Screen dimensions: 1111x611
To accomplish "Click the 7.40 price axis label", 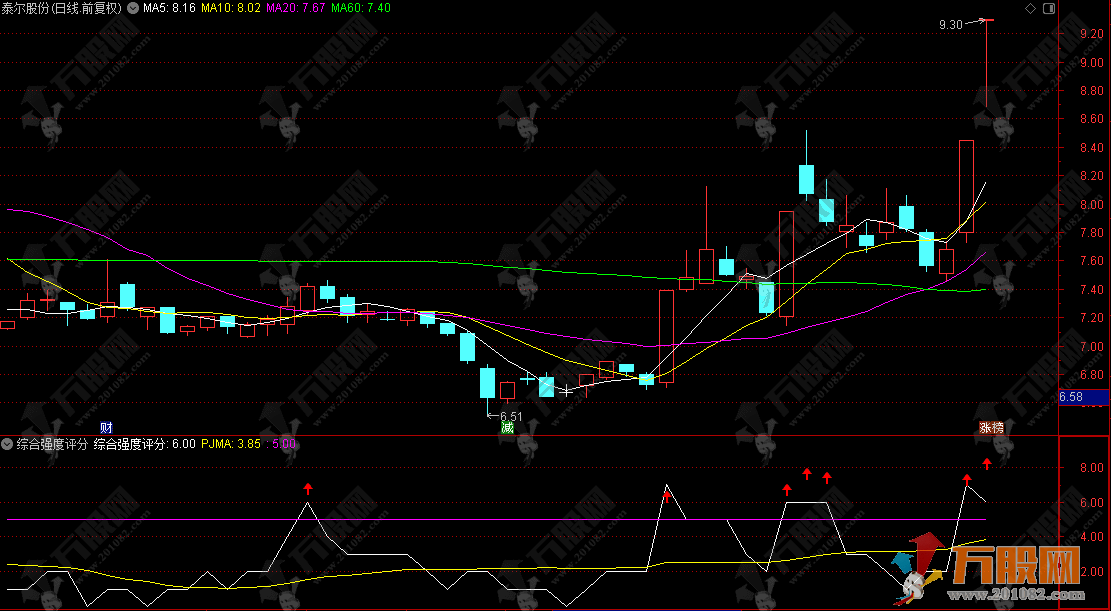I will (1091, 290).
